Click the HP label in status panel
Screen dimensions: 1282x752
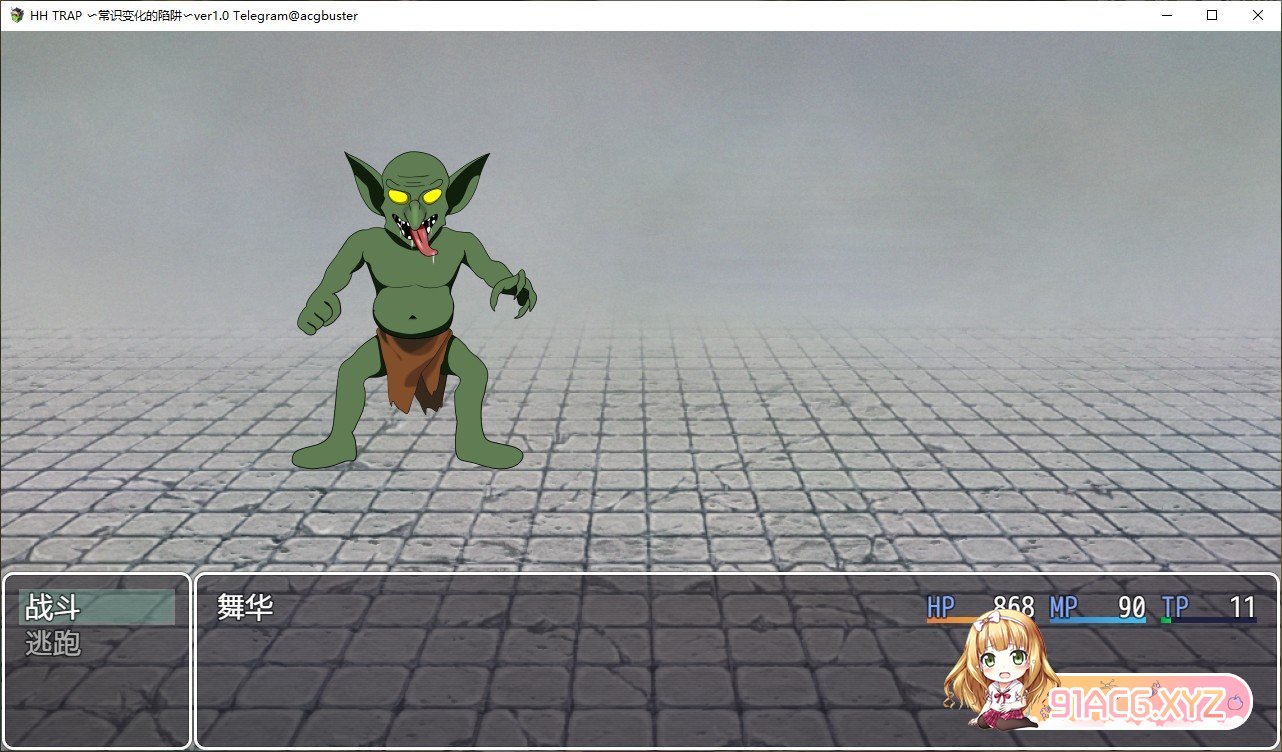click(941, 607)
